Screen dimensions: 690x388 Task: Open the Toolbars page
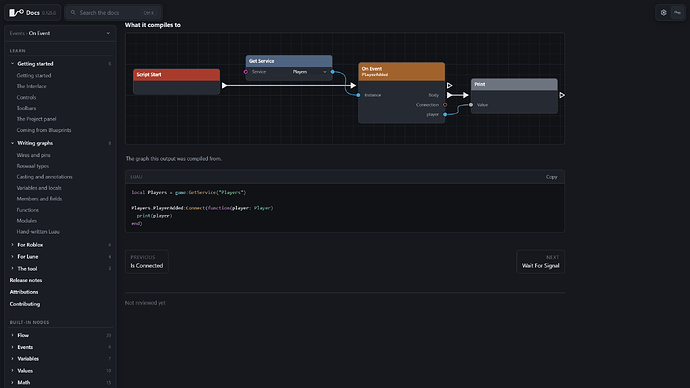[26, 108]
